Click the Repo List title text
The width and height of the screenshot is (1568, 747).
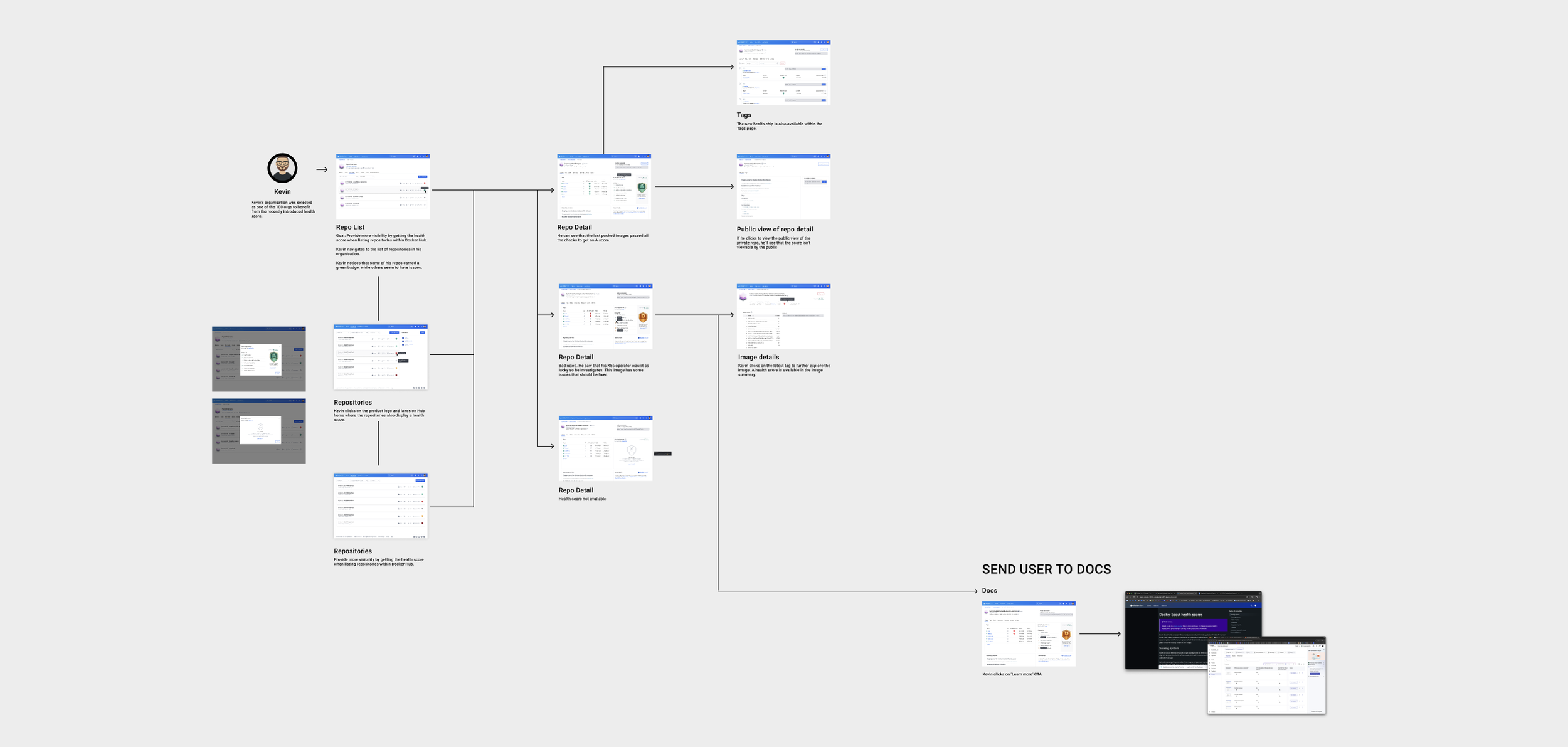click(350, 227)
